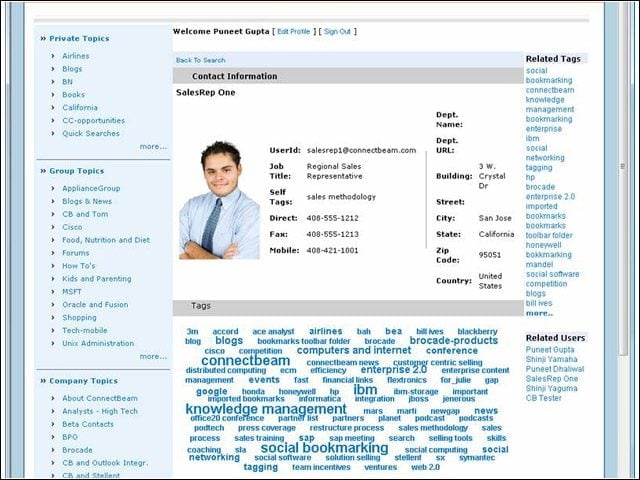Open Oracle and Fusion topic
Image resolution: width=640 pixels, height=480 pixels.
(95, 305)
